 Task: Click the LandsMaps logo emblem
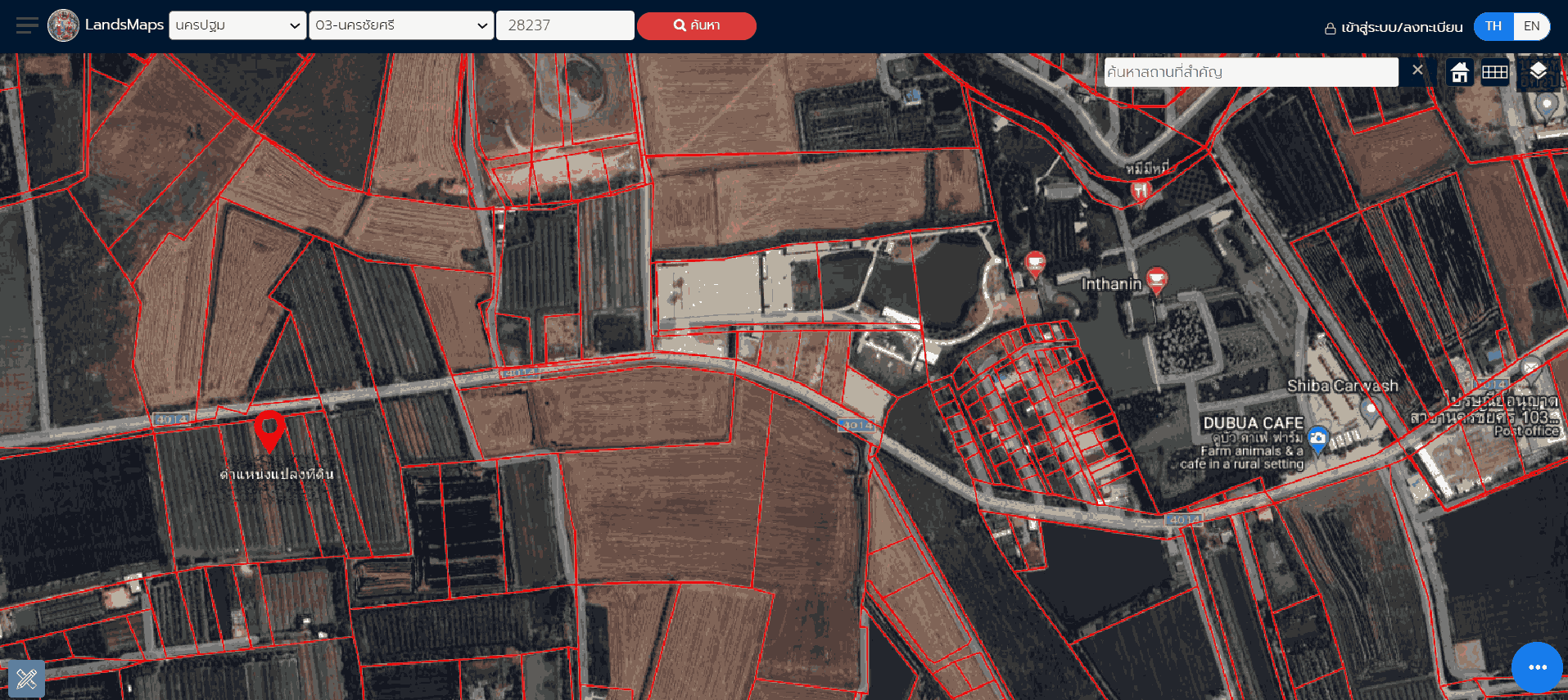click(x=63, y=25)
